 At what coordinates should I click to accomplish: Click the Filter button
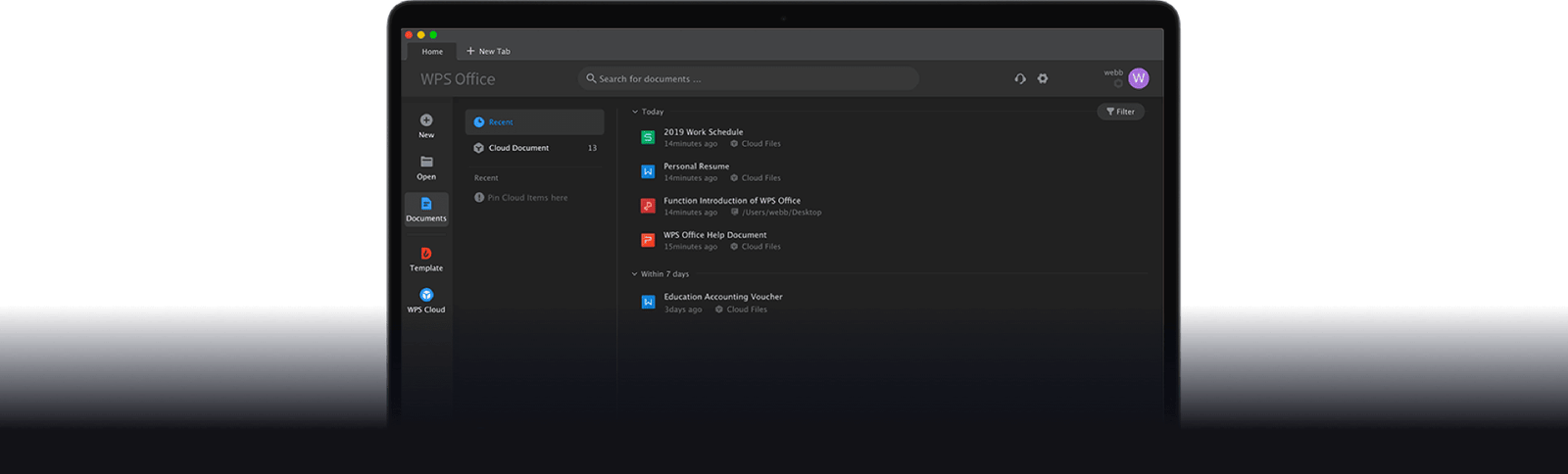click(1121, 112)
